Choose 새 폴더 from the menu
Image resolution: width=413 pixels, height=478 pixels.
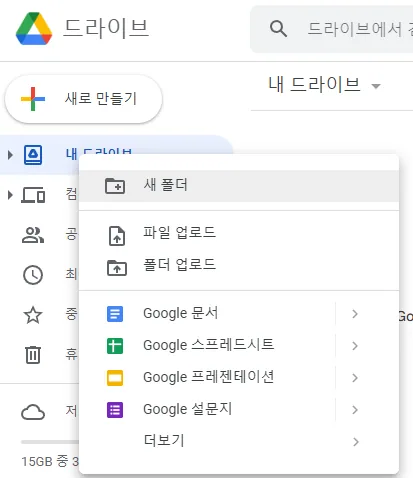(x=239, y=186)
